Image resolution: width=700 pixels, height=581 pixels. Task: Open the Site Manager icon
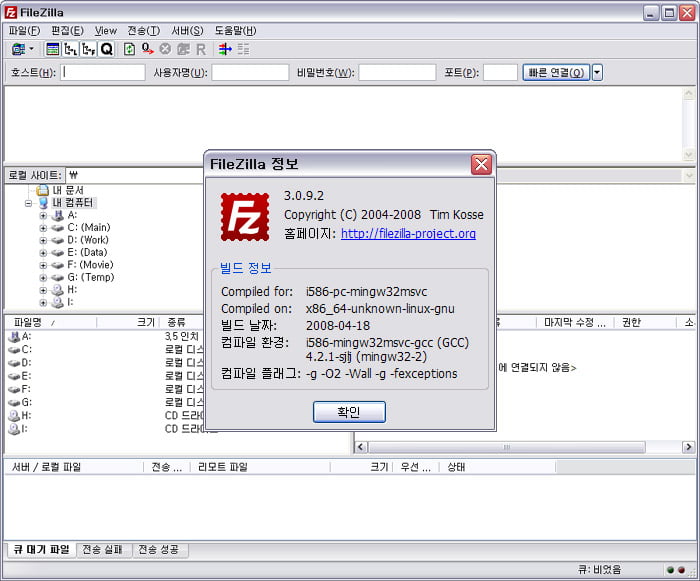17,49
